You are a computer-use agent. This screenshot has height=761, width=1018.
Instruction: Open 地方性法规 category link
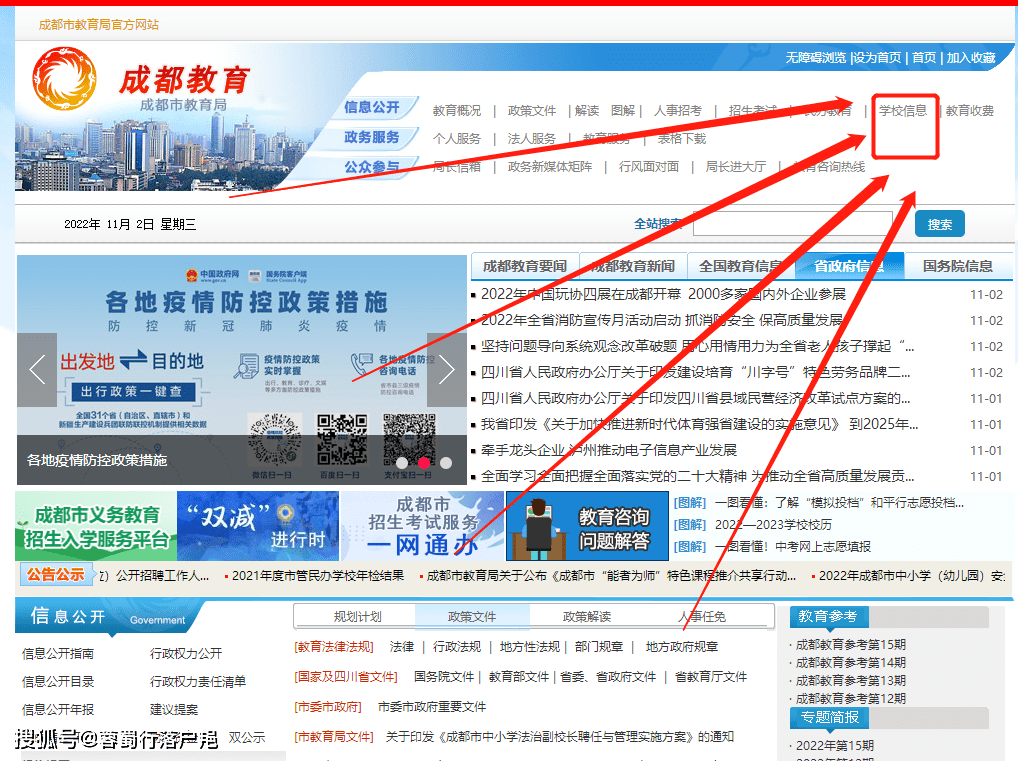[530, 647]
